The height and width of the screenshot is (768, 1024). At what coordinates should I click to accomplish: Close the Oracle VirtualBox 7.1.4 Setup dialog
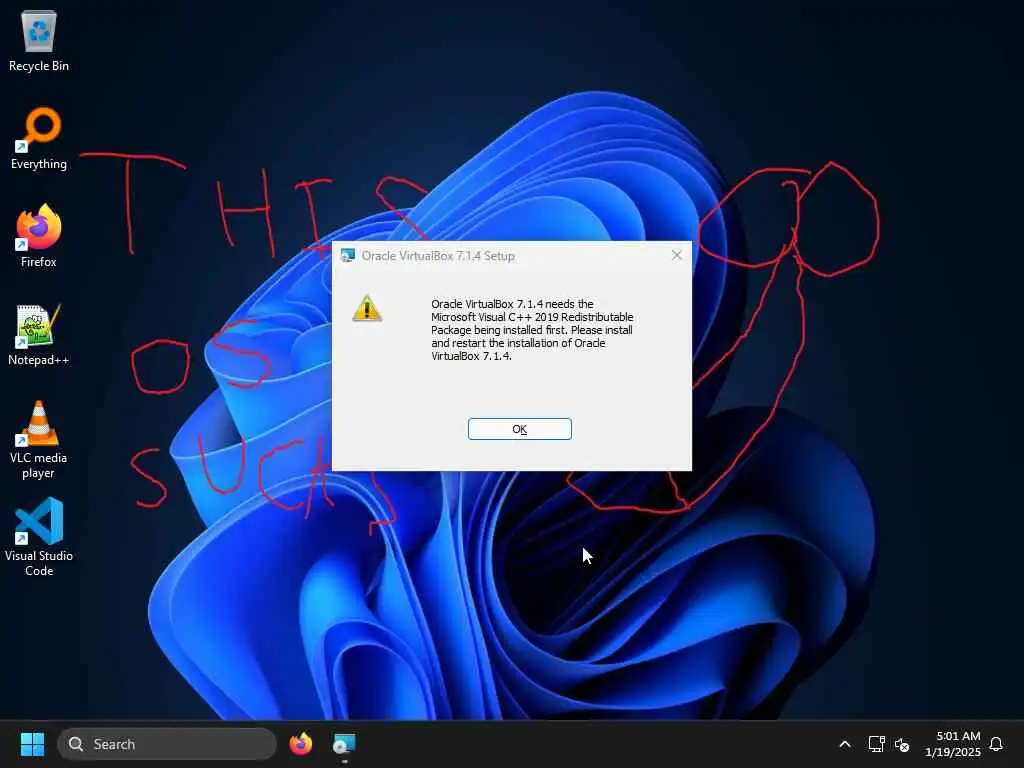pyautogui.click(x=677, y=255)
